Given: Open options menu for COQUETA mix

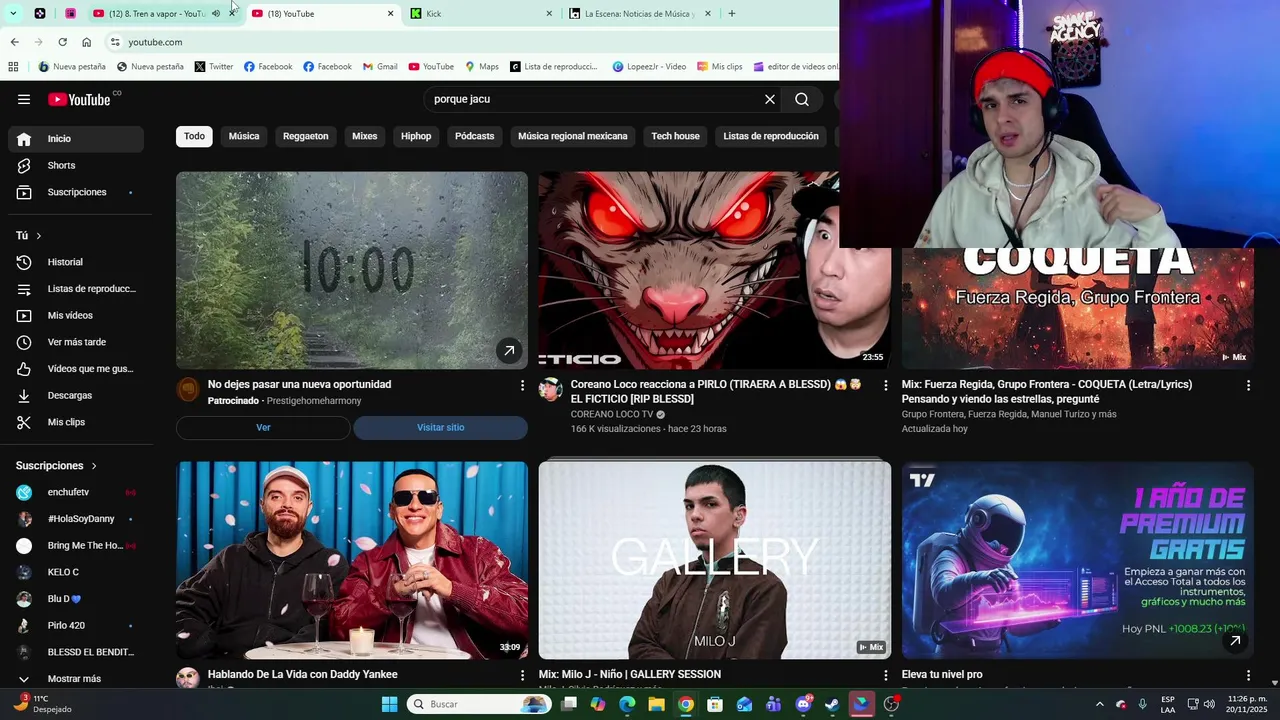Looking at the screenshot, I should [1248, 385].
